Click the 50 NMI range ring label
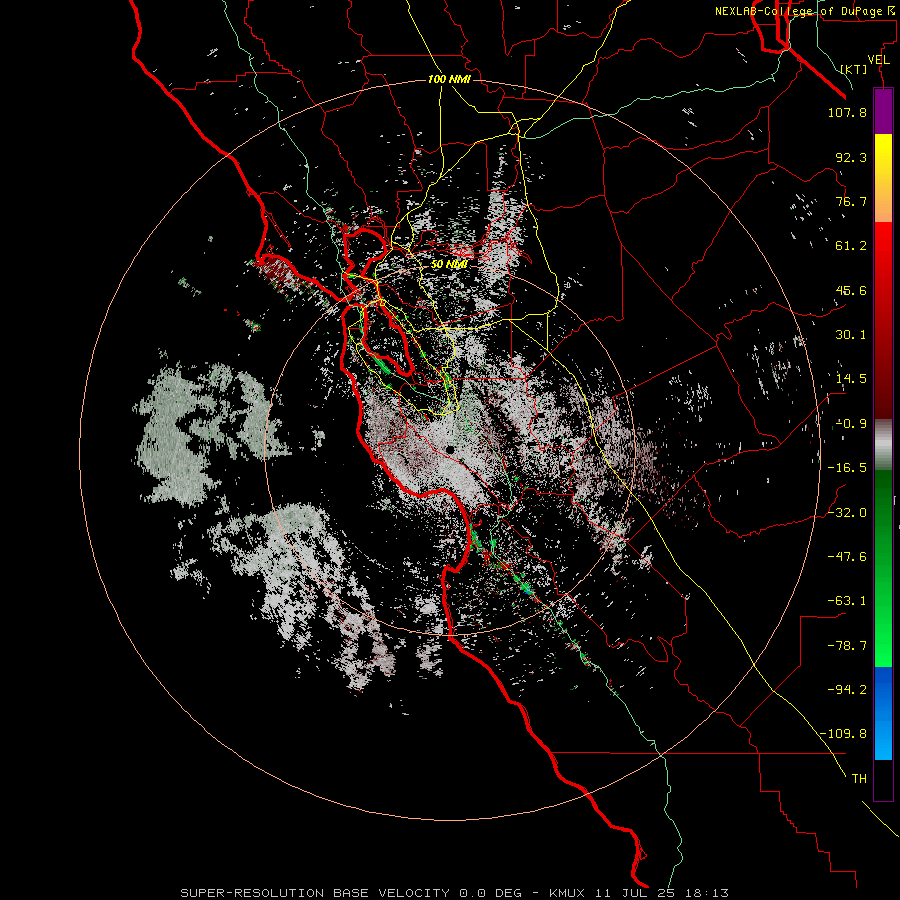The image size is (900, 900). tap(448, 264)
